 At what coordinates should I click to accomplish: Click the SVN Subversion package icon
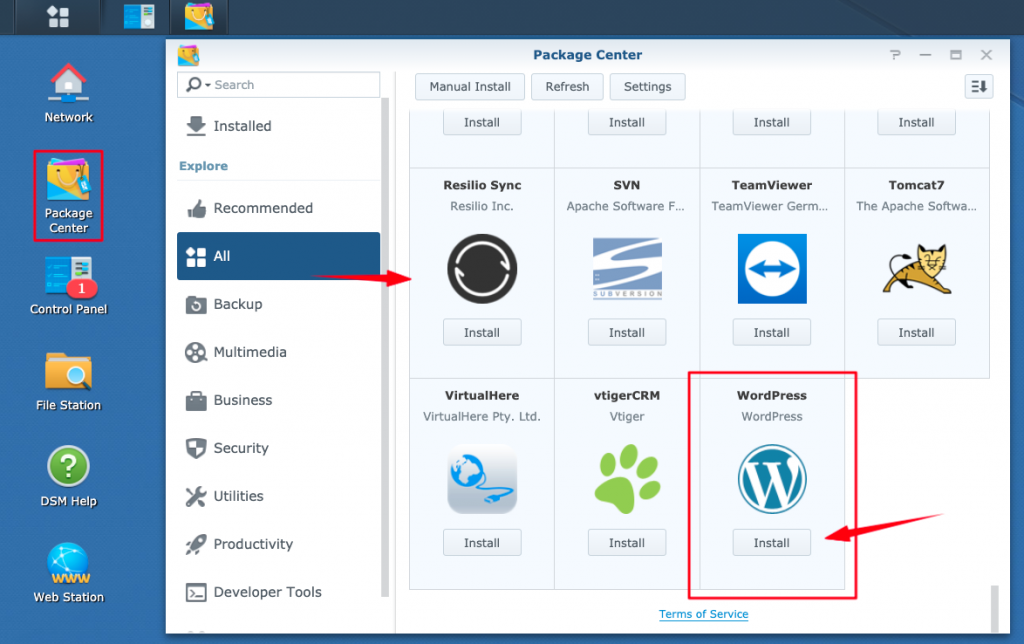click(x=627, y=268)
